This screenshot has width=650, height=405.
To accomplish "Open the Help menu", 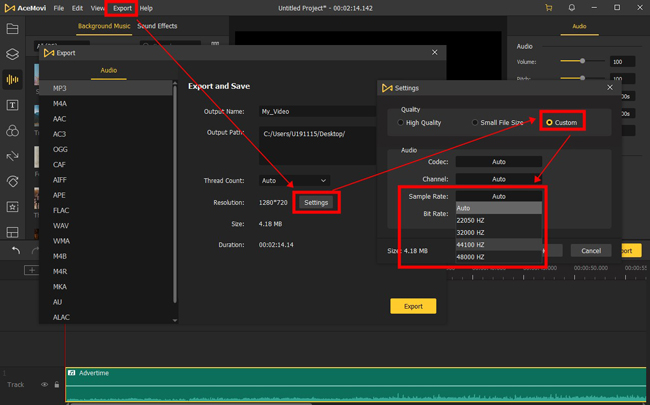I will [x=146, y=8].
